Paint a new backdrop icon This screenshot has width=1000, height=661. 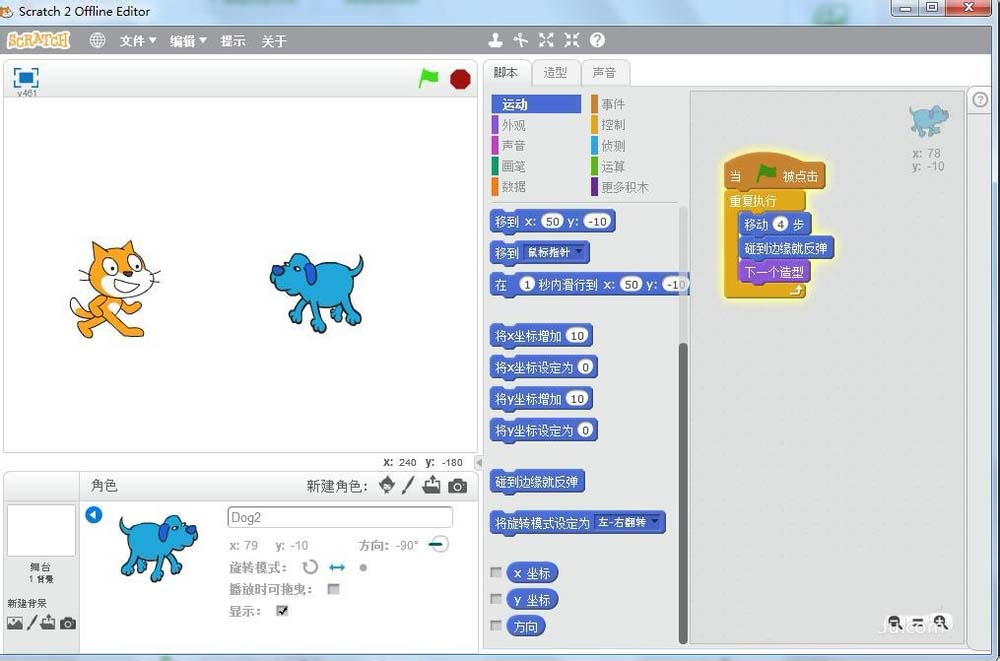coord(32,623)
